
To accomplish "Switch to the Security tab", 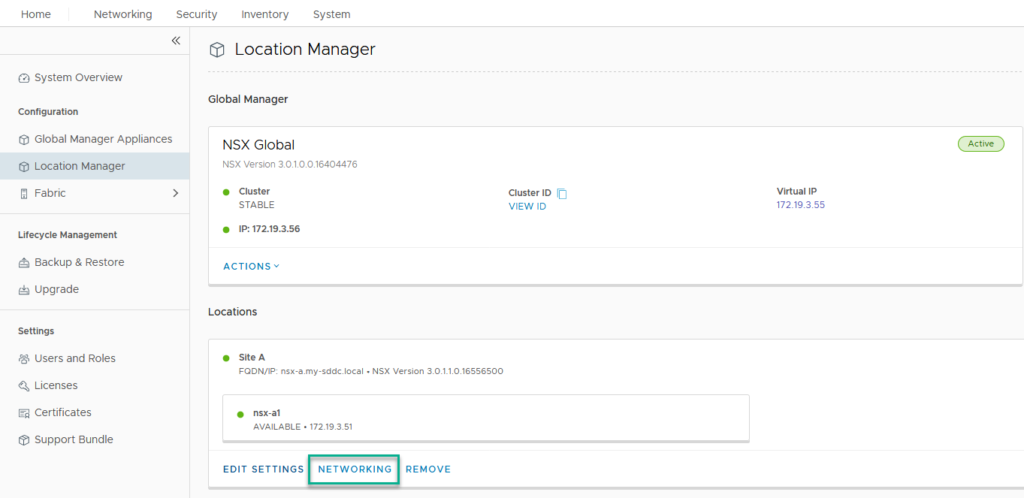I will pyautogui.click(x=197, y=14).
